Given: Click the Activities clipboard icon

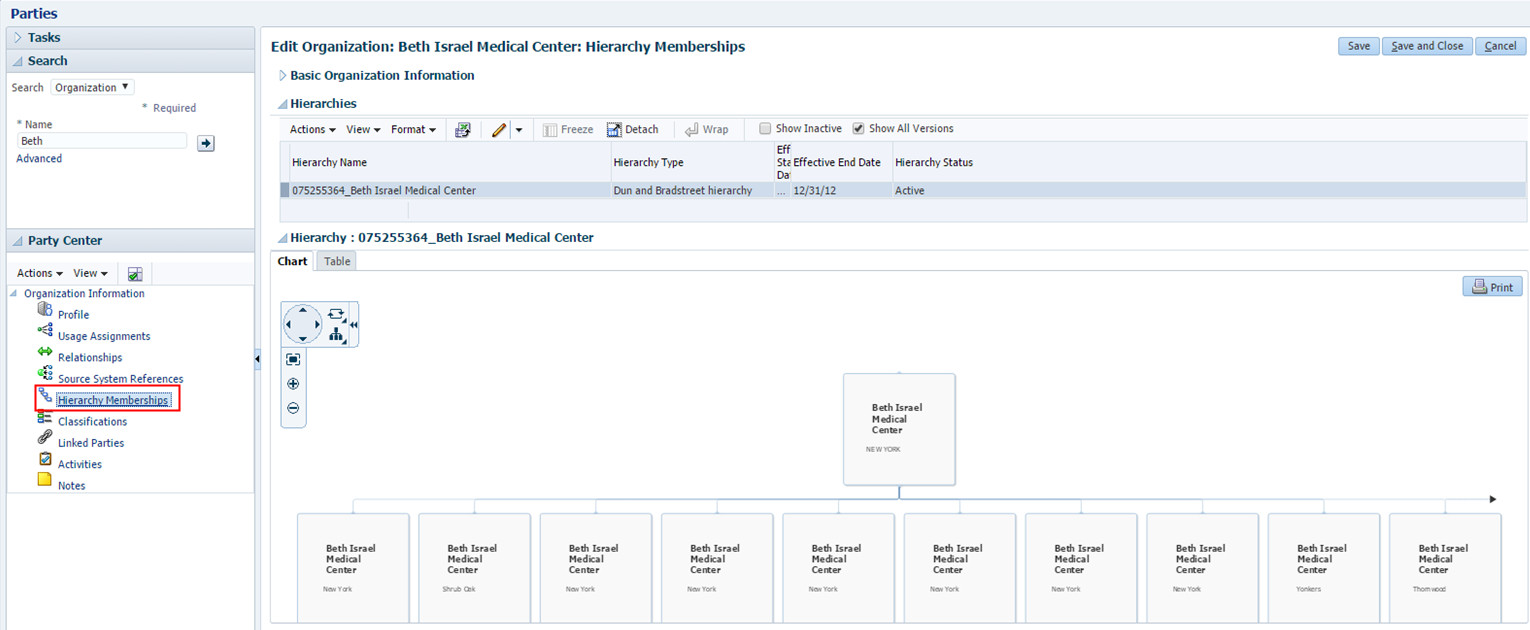Looking at the screenshot, I should (x=44, y=459).
